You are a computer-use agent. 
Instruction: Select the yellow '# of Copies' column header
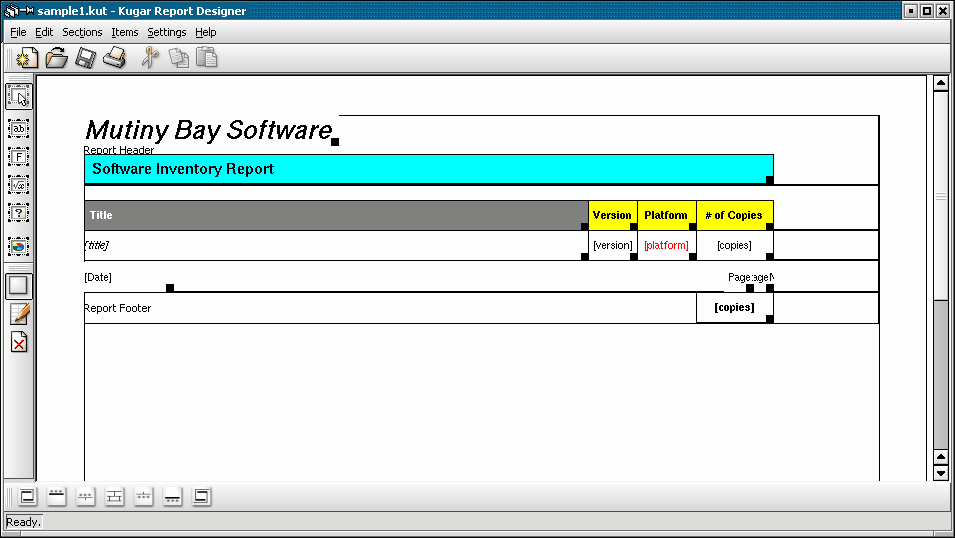tap(735, 215)
